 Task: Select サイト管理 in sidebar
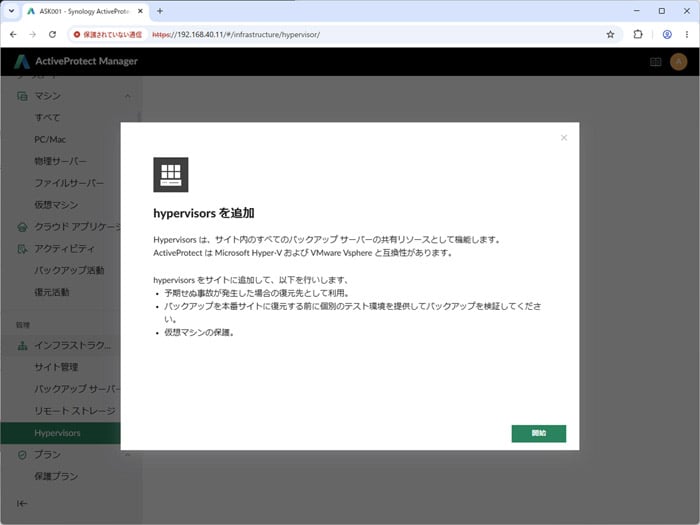click(x=56, y=367)
